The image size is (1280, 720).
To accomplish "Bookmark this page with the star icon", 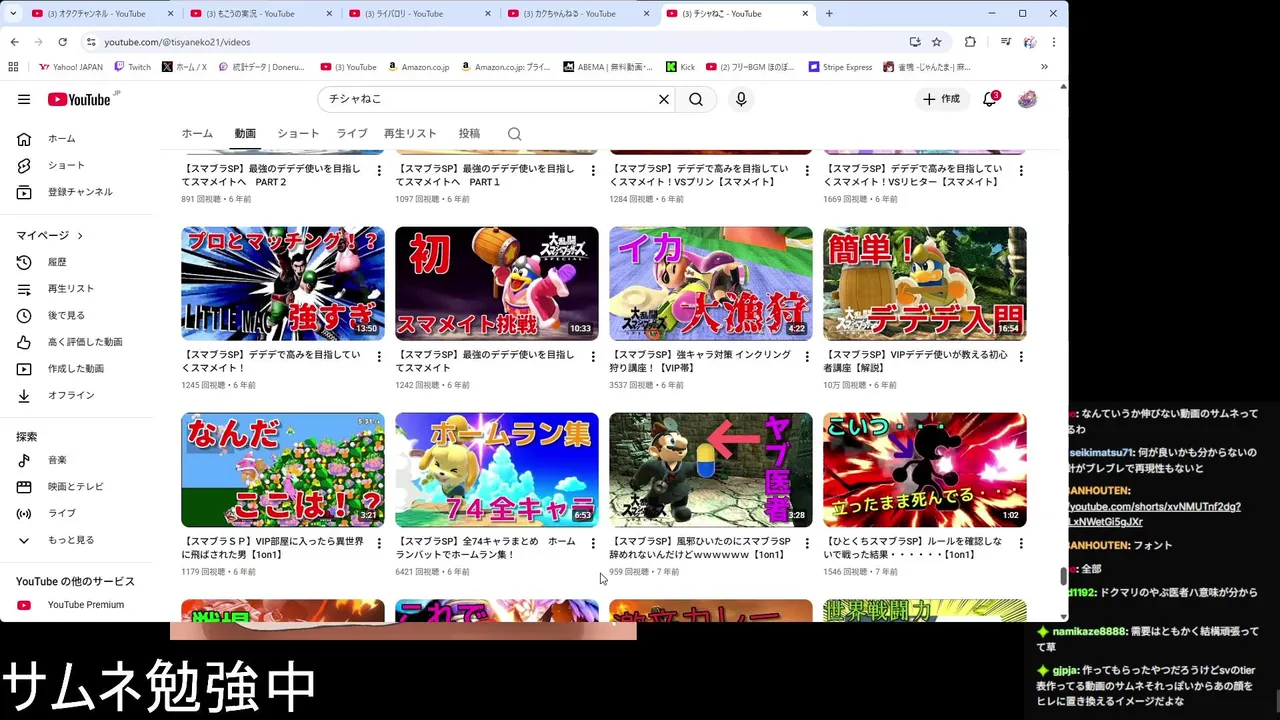I will coord(936,42).
